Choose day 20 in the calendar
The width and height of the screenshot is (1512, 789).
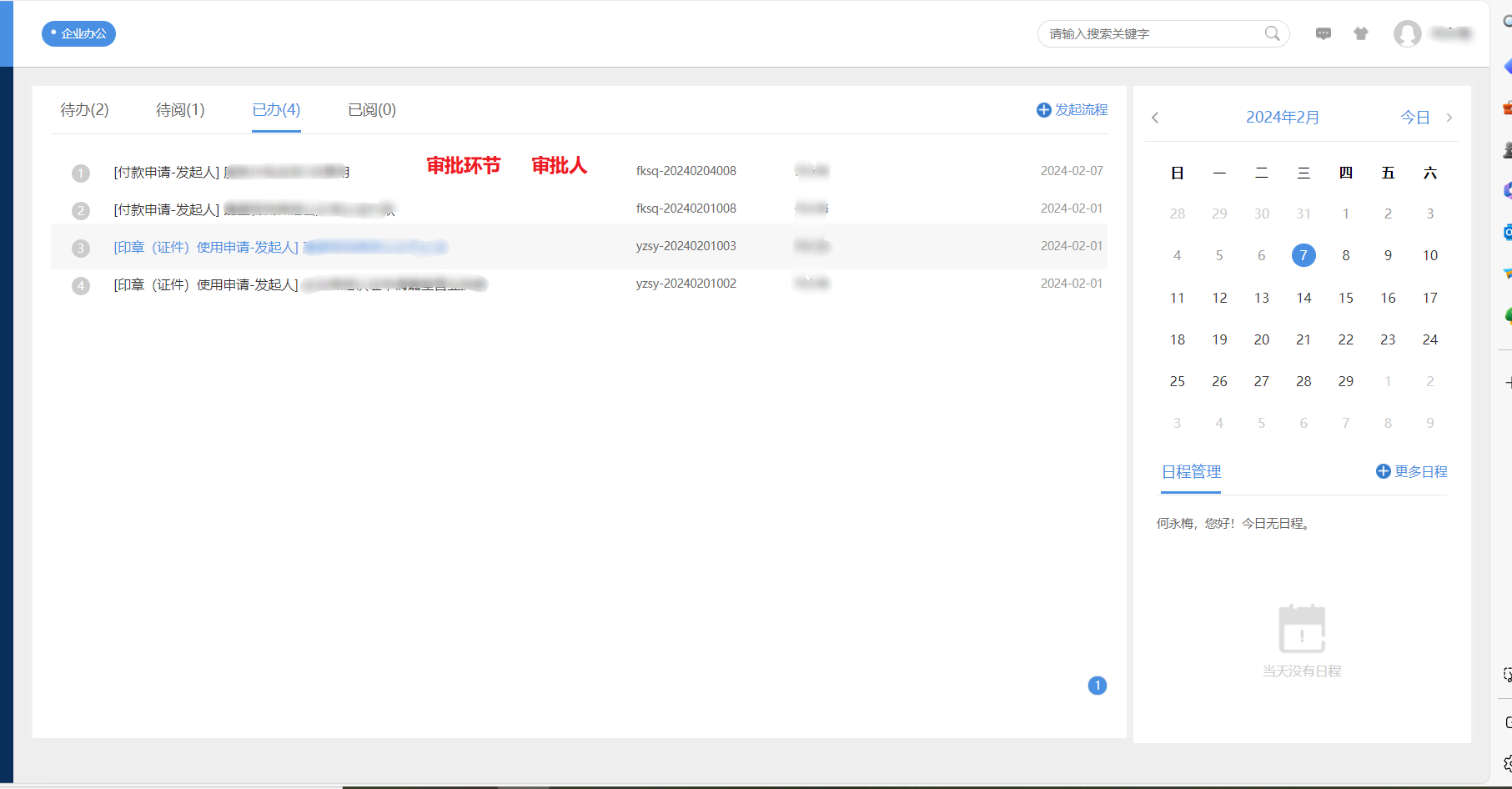pyautogui.click(x=1262, y=339)
